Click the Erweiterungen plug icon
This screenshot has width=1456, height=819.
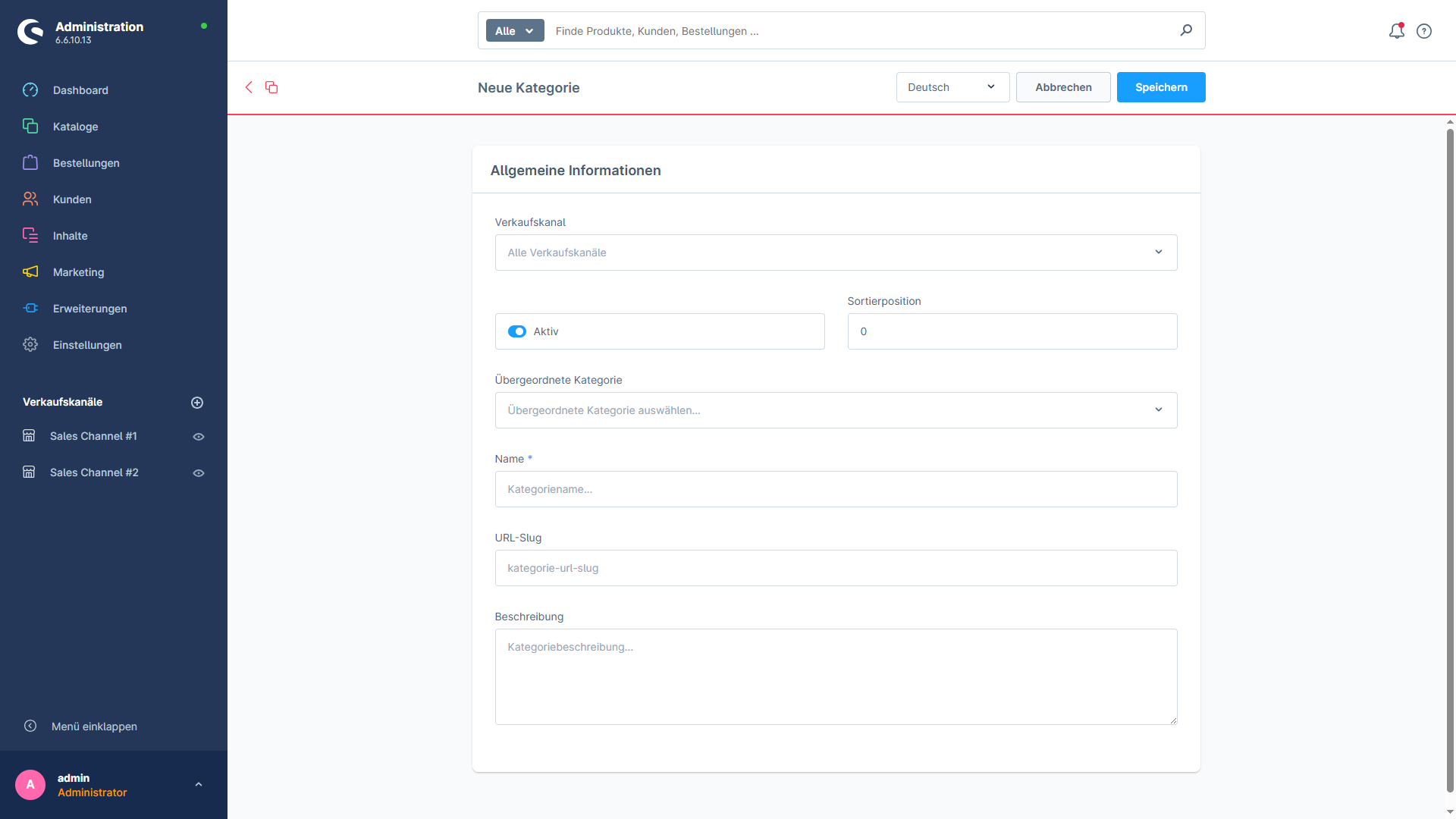click(30, 309)
